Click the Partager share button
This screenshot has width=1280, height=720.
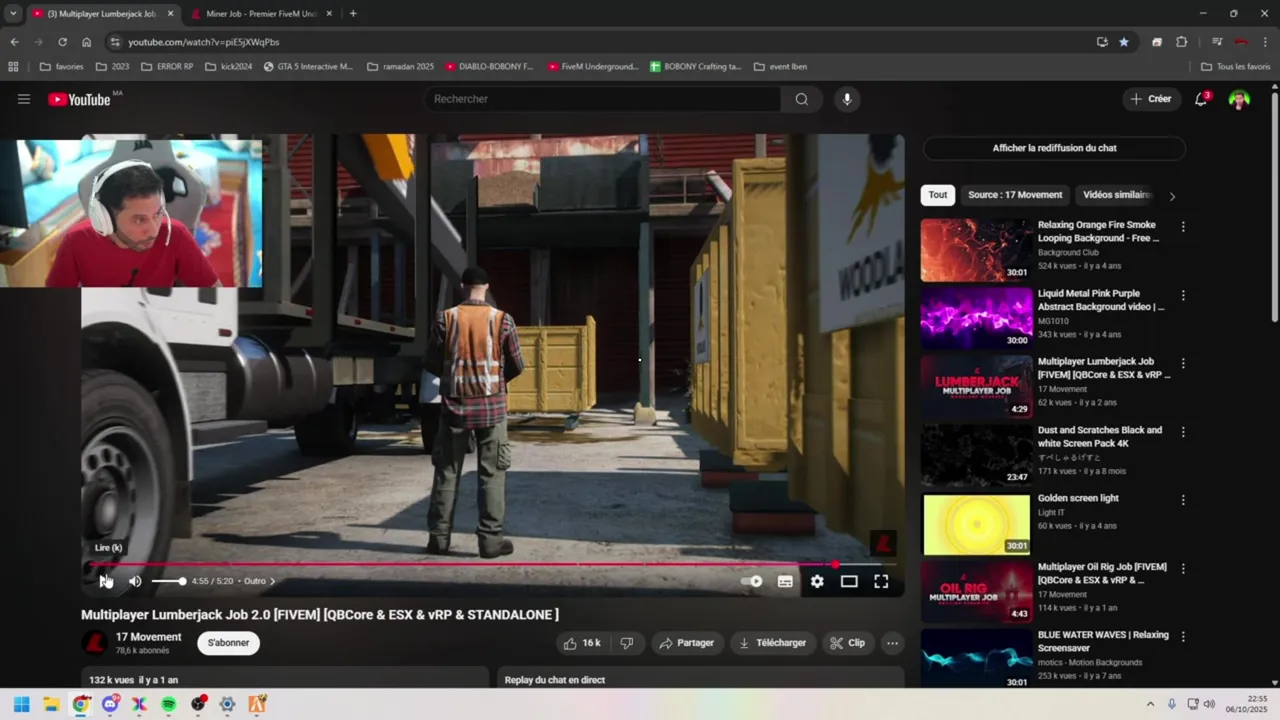coord(686,643)
